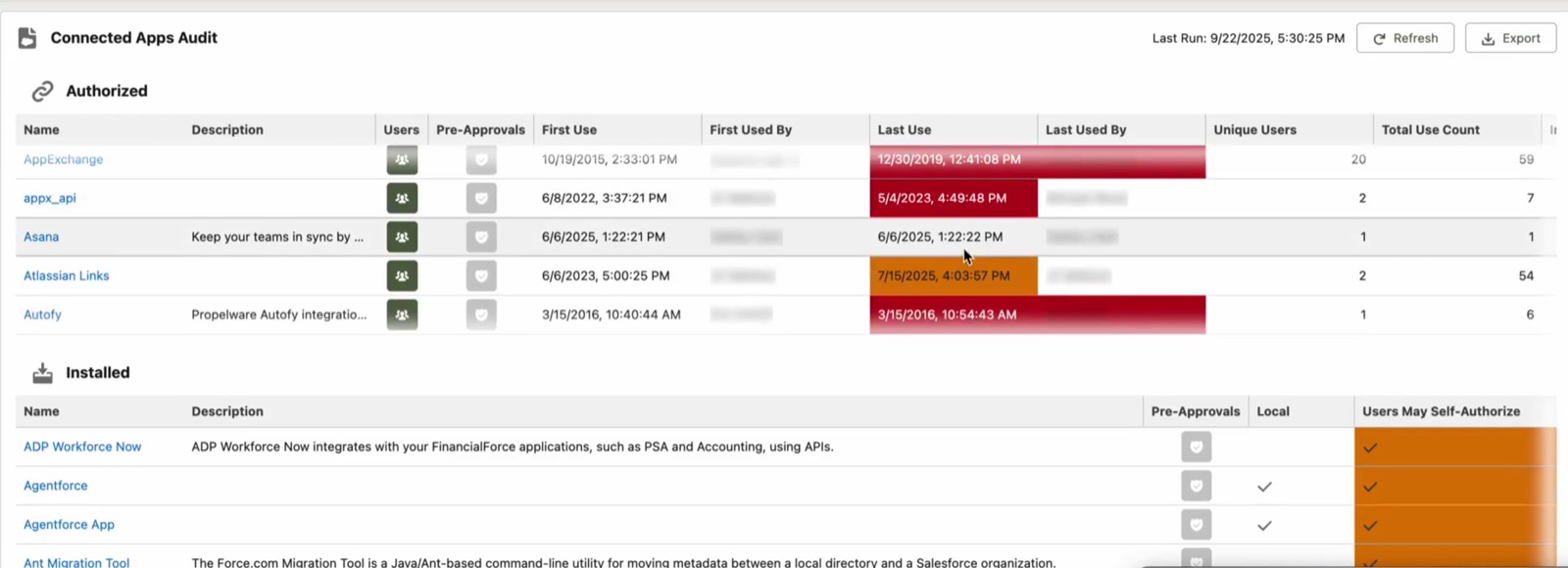This screenshot has width=1568, height=568.
Task: Open the Asana app link
Action: pyautogui.click(x=41, y=237)
